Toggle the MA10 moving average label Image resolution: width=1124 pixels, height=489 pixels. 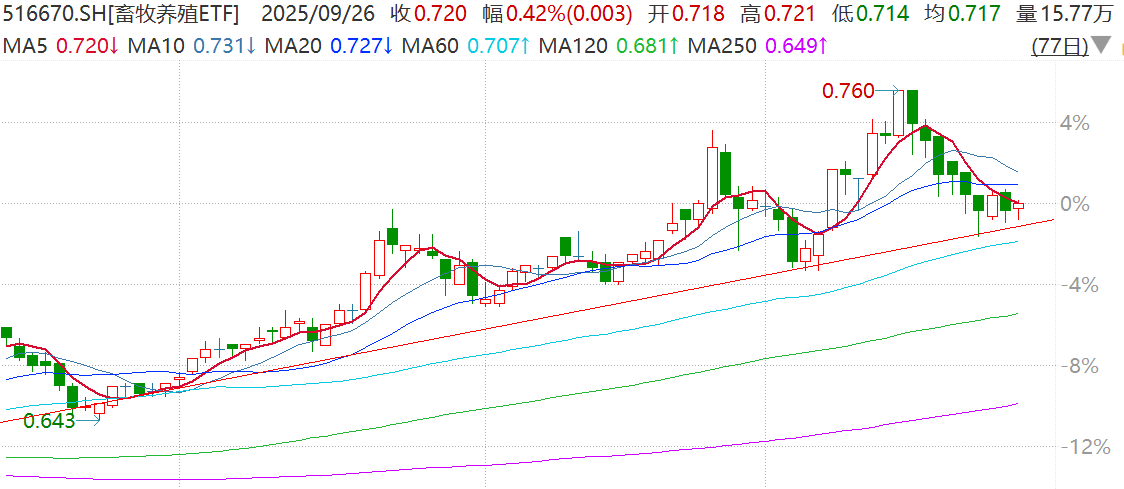tap(160, 46)
